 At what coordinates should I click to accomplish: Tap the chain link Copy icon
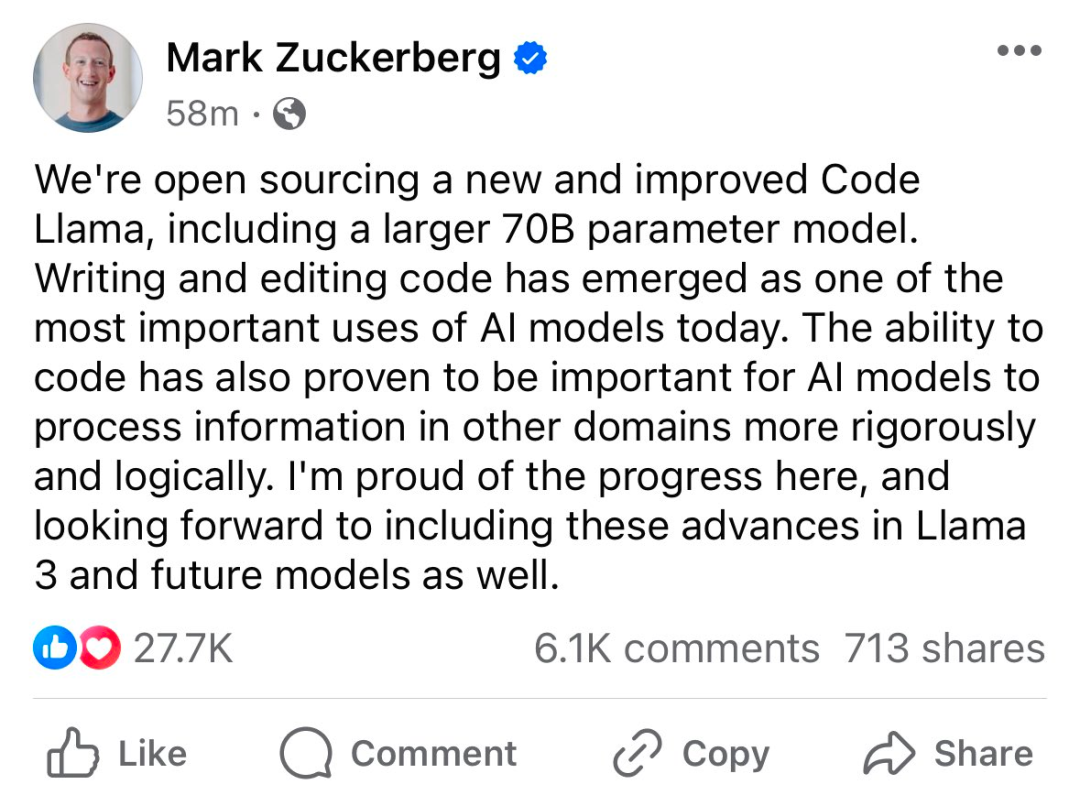click(x=638, y=755)
